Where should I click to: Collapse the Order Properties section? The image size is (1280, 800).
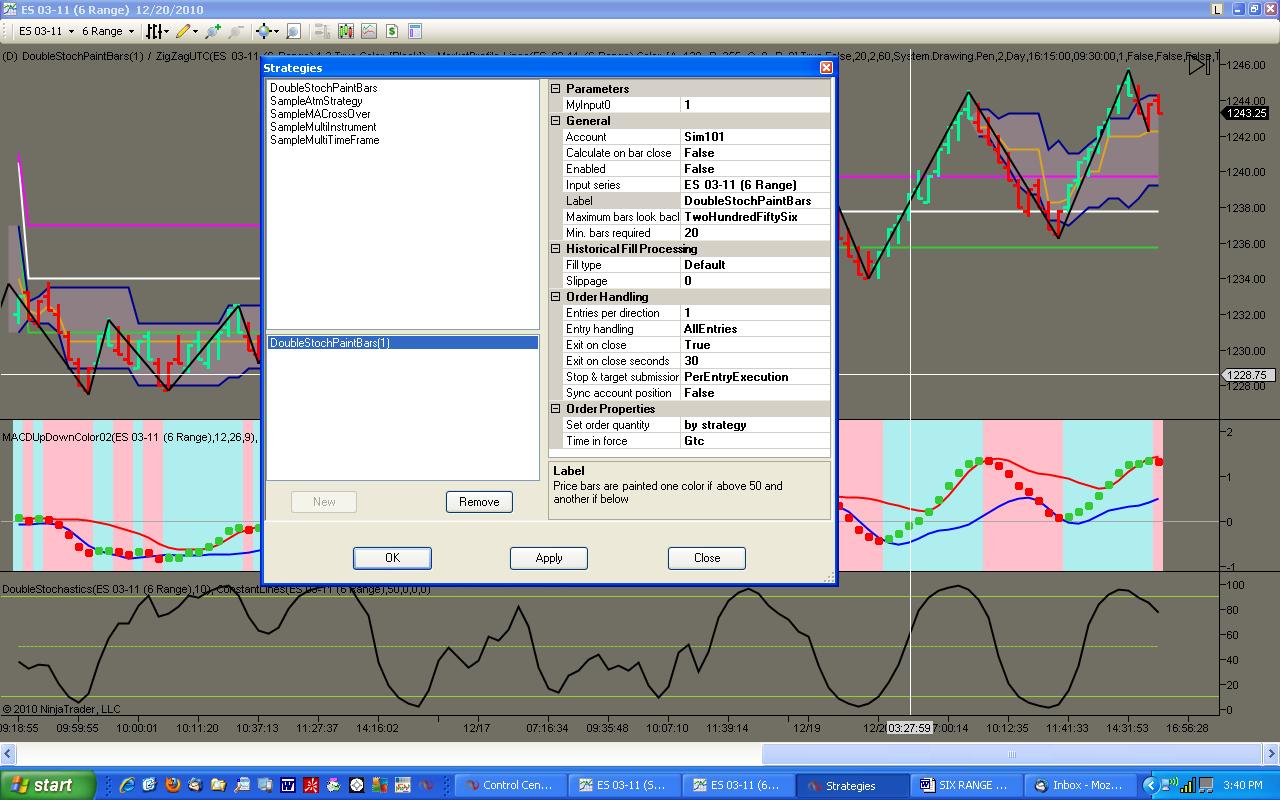(x=556, y=409)
